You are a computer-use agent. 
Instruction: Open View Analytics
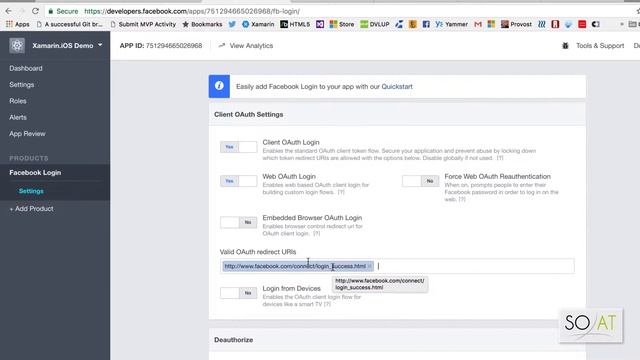pyautogui.click(x=251, y=46)
